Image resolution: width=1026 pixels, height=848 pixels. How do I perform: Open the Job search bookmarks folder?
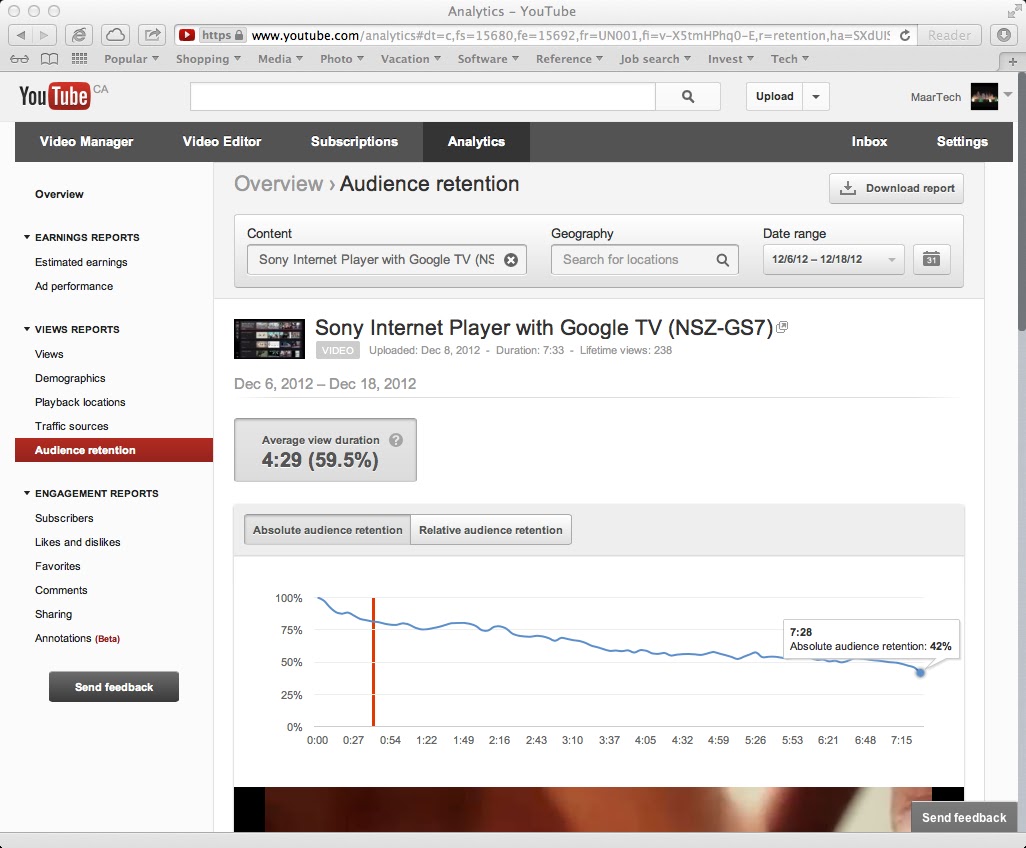coord(655,59)
